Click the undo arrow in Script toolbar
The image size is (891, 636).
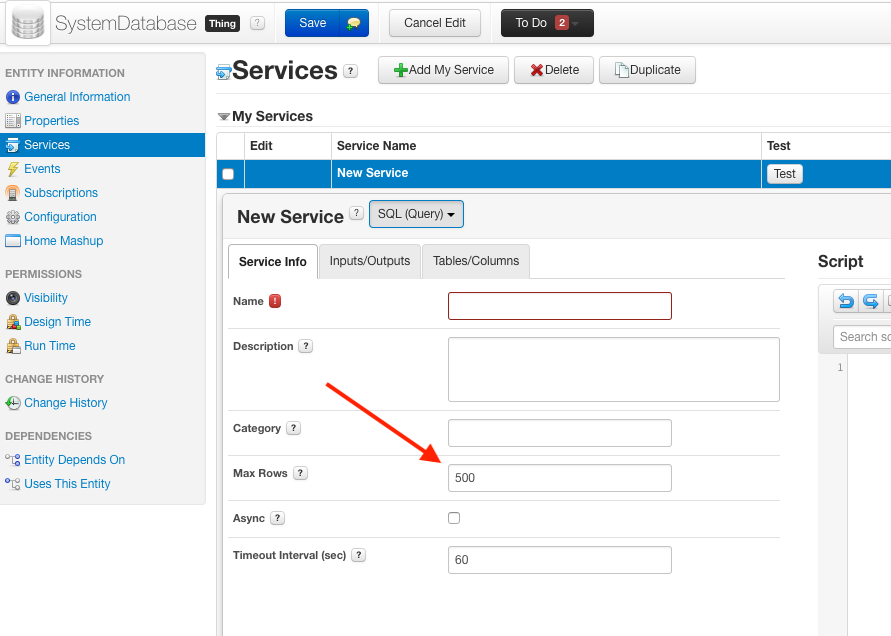[846, 301]
